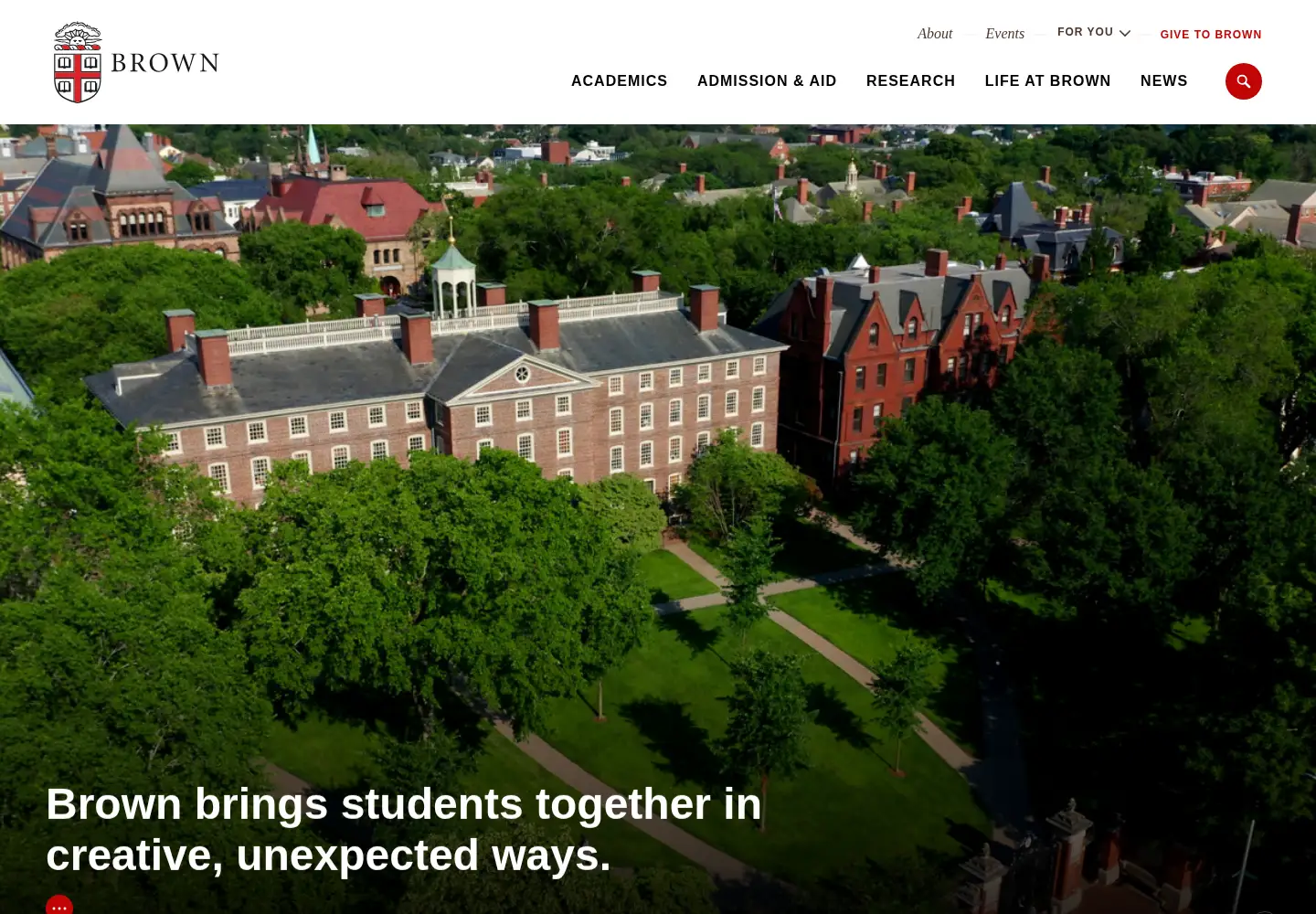Screen dimensions: 1316x914
Task: Click the hero headline about creative ways
Action: tap(404, 830)
